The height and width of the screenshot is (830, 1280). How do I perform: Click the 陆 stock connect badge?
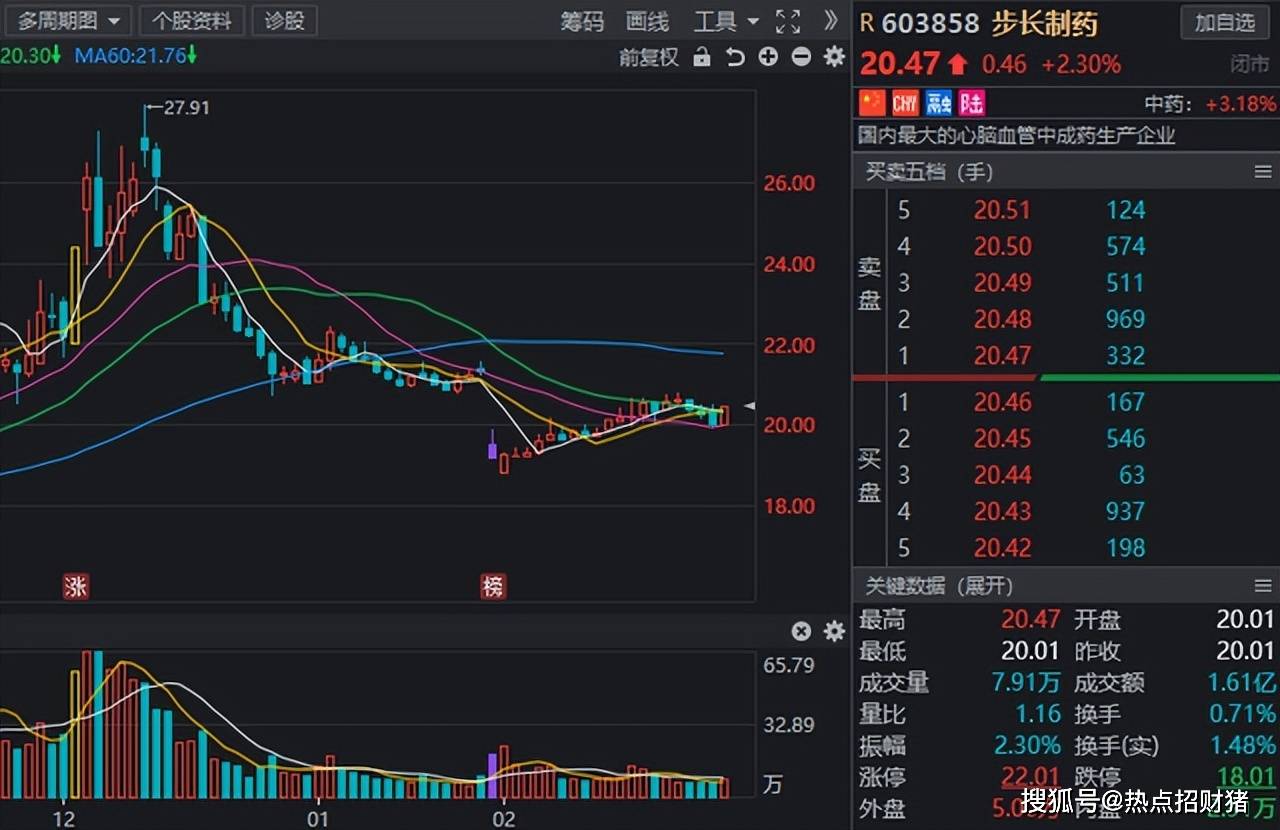(971, 103)
